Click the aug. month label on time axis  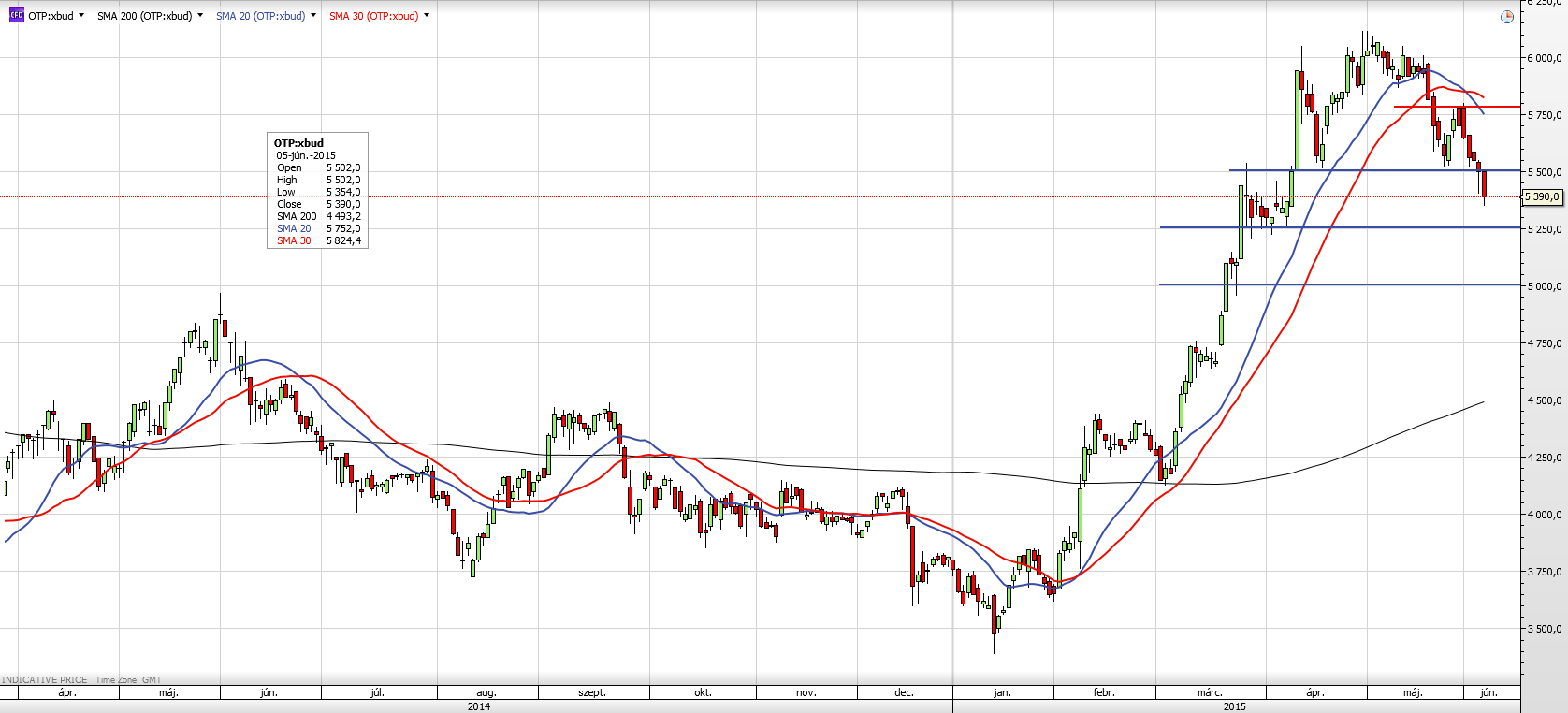click(x=486, y=693)
